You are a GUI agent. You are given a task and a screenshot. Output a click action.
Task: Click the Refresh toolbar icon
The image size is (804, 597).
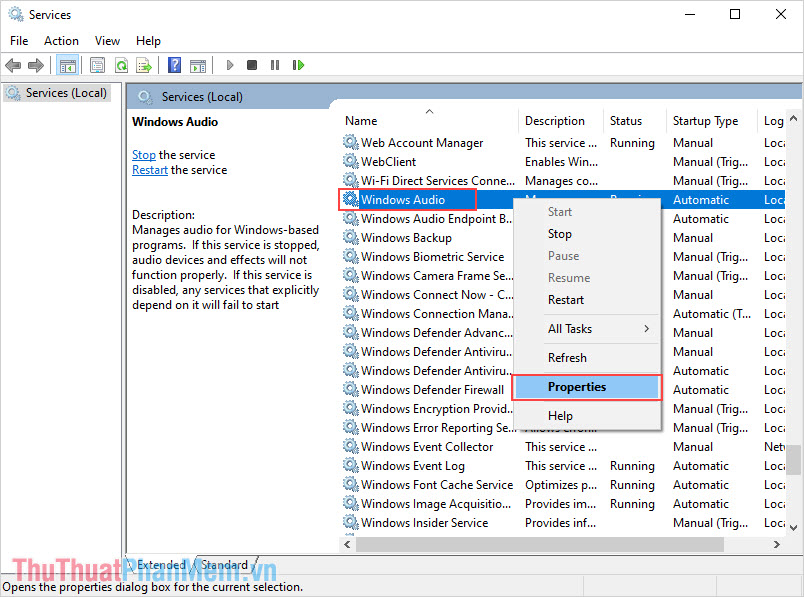click(x=122, y=65)
